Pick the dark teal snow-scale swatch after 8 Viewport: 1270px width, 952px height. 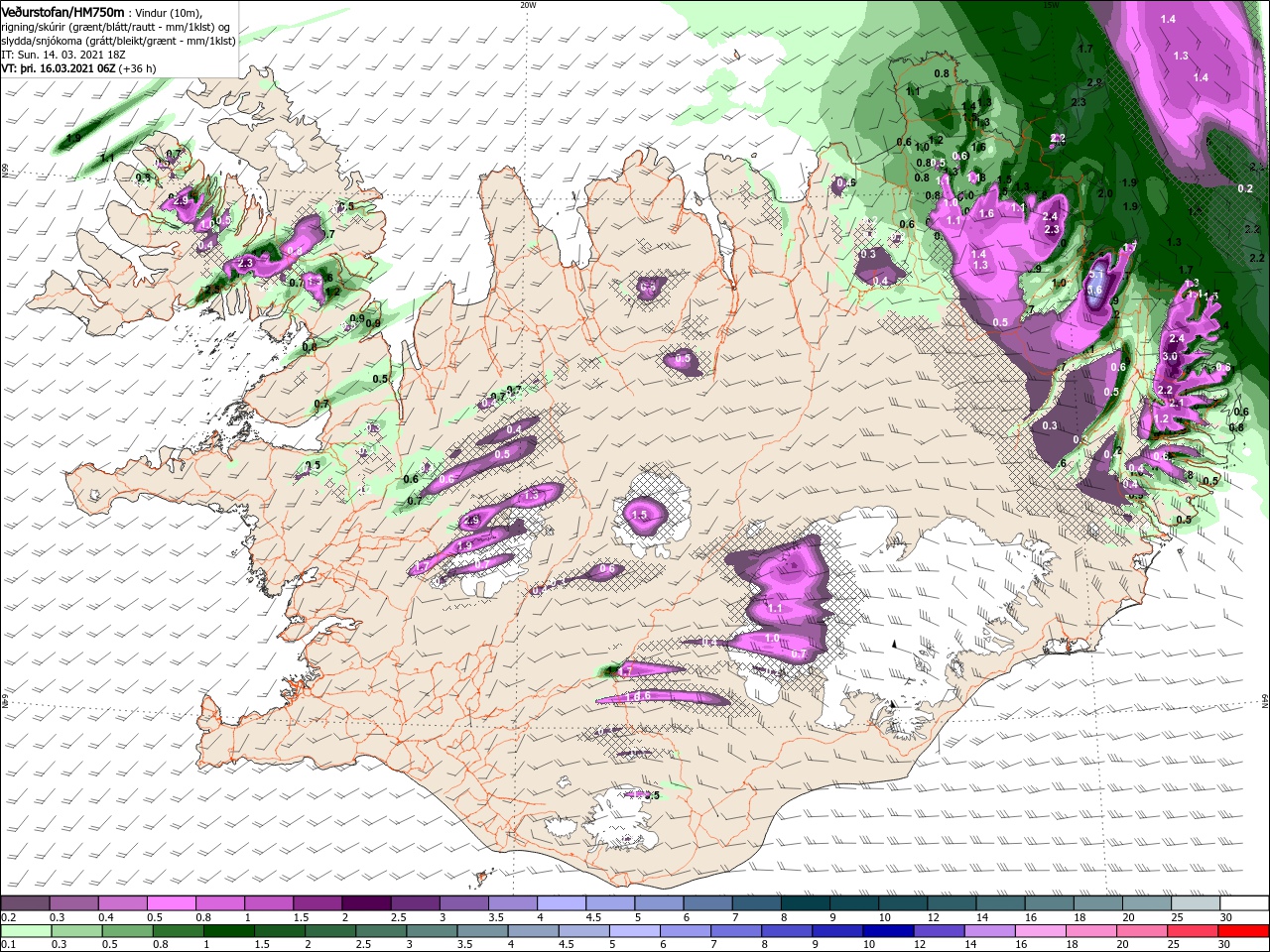point(806,903)
